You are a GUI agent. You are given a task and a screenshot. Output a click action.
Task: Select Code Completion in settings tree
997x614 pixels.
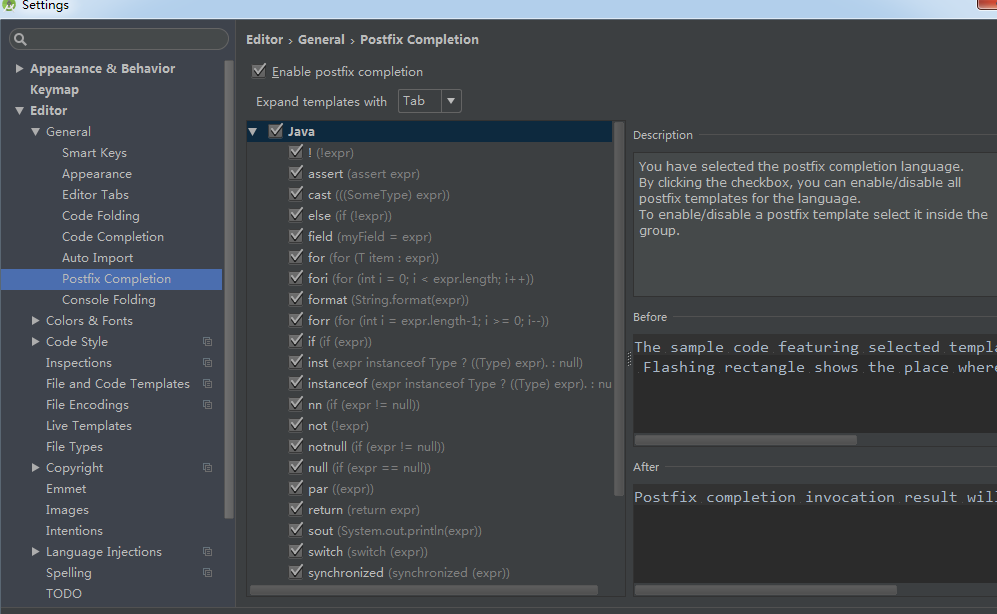[x=113, y=236]
